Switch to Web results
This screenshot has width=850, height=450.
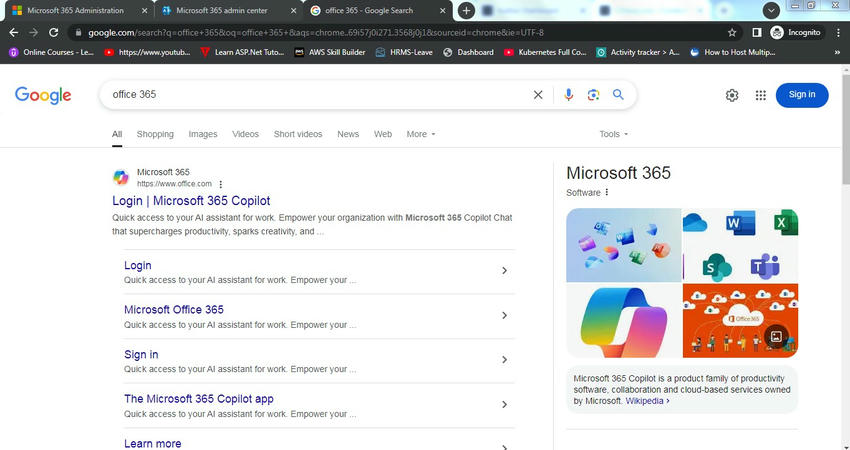(383, 134)
